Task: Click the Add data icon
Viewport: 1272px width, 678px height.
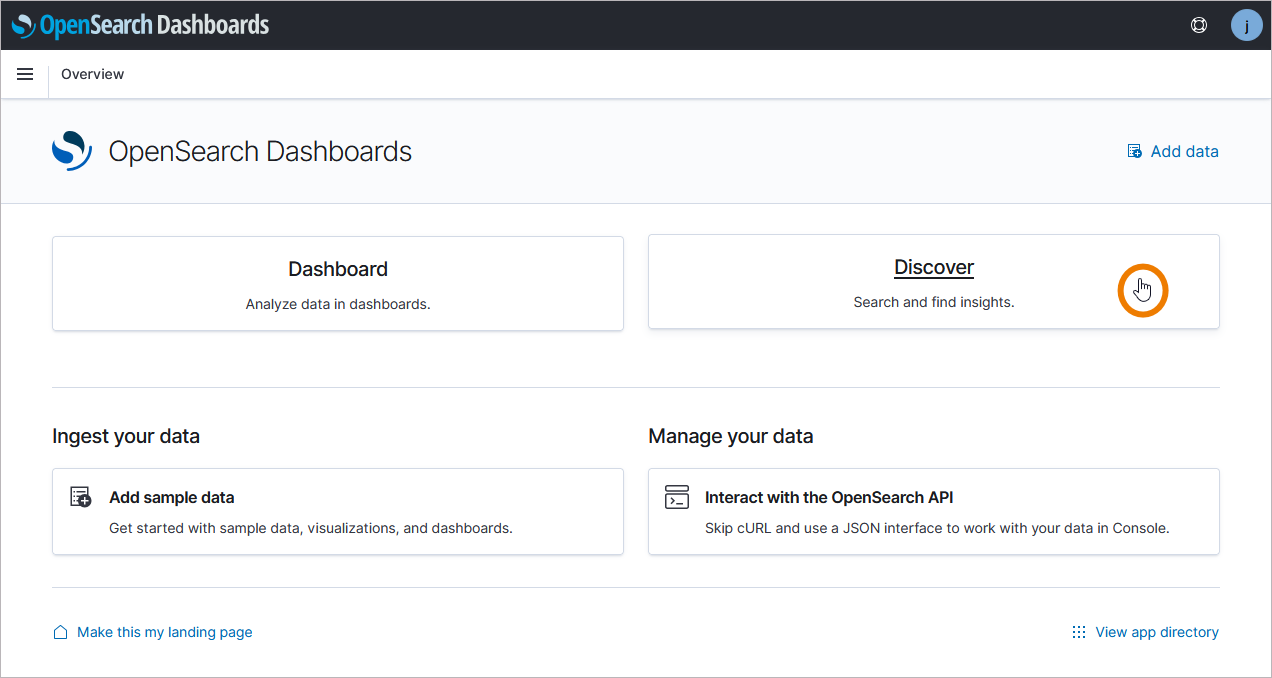Action: pyautogui.click(x=1135, y=152)
